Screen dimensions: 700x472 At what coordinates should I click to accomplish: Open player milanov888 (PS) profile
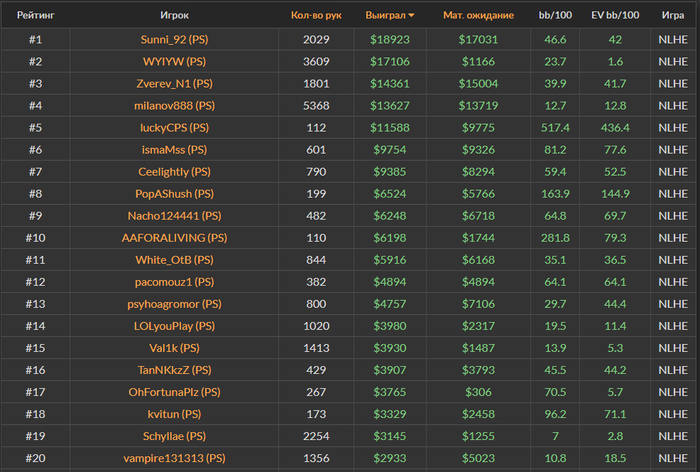(175, 105)
